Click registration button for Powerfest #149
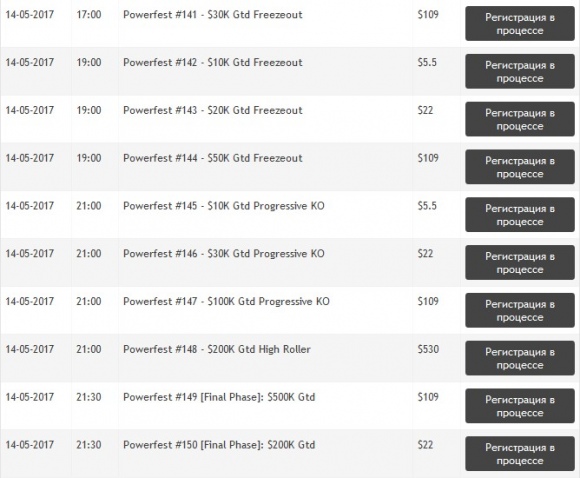This screenshot has width=580, height=478. 520,406
